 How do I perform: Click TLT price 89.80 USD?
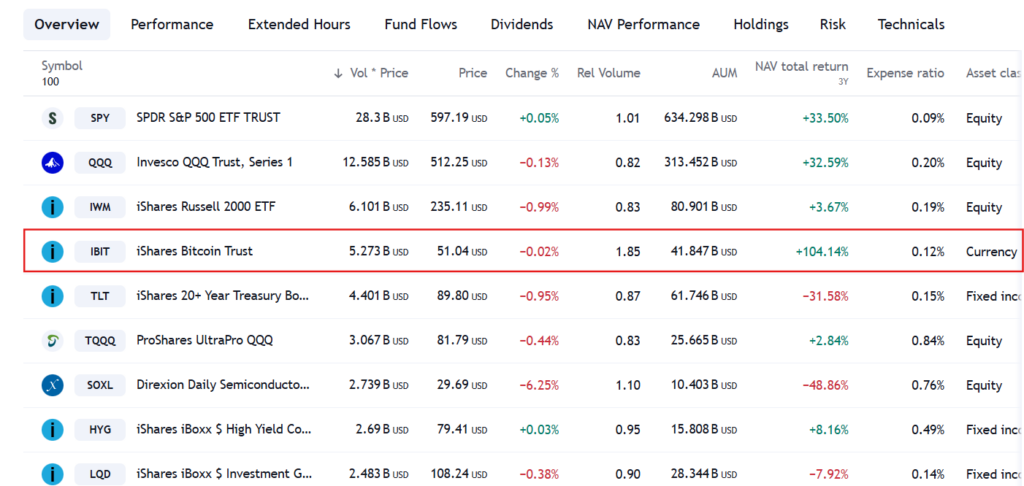462,296
